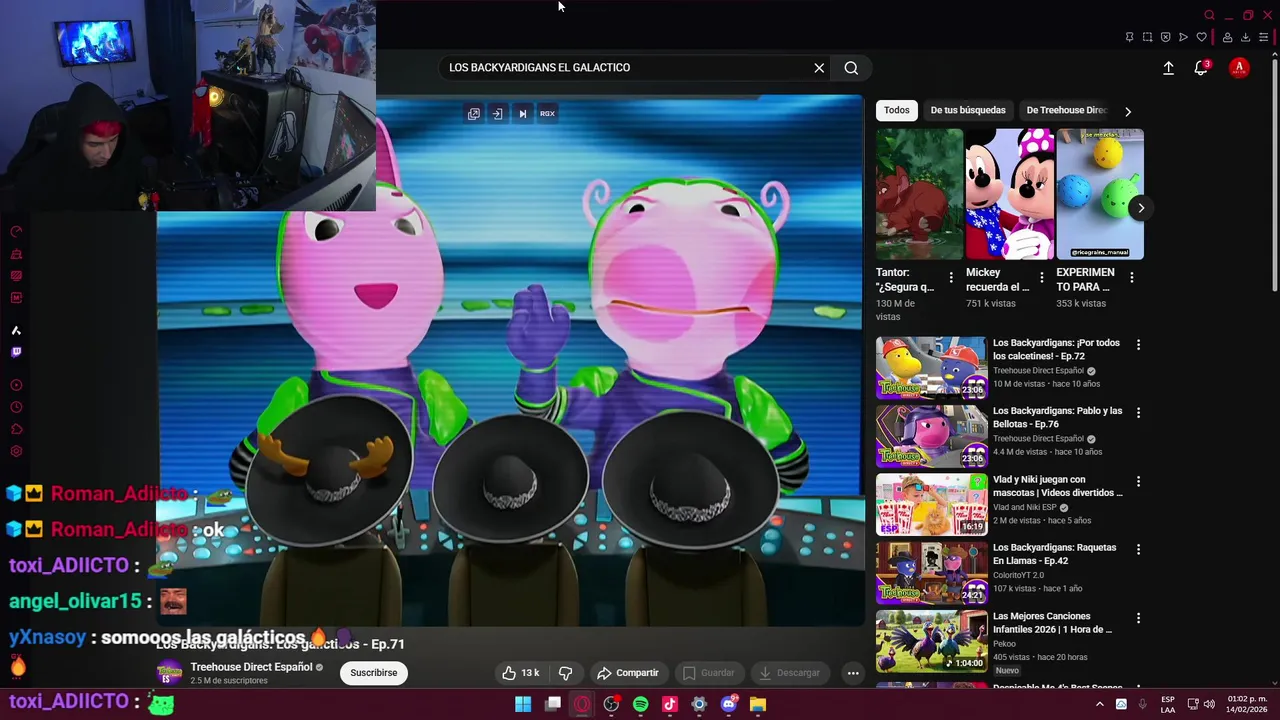The image size is (1280, 720).
Task: Click the Compartir share button
Action: pos(627,673)
